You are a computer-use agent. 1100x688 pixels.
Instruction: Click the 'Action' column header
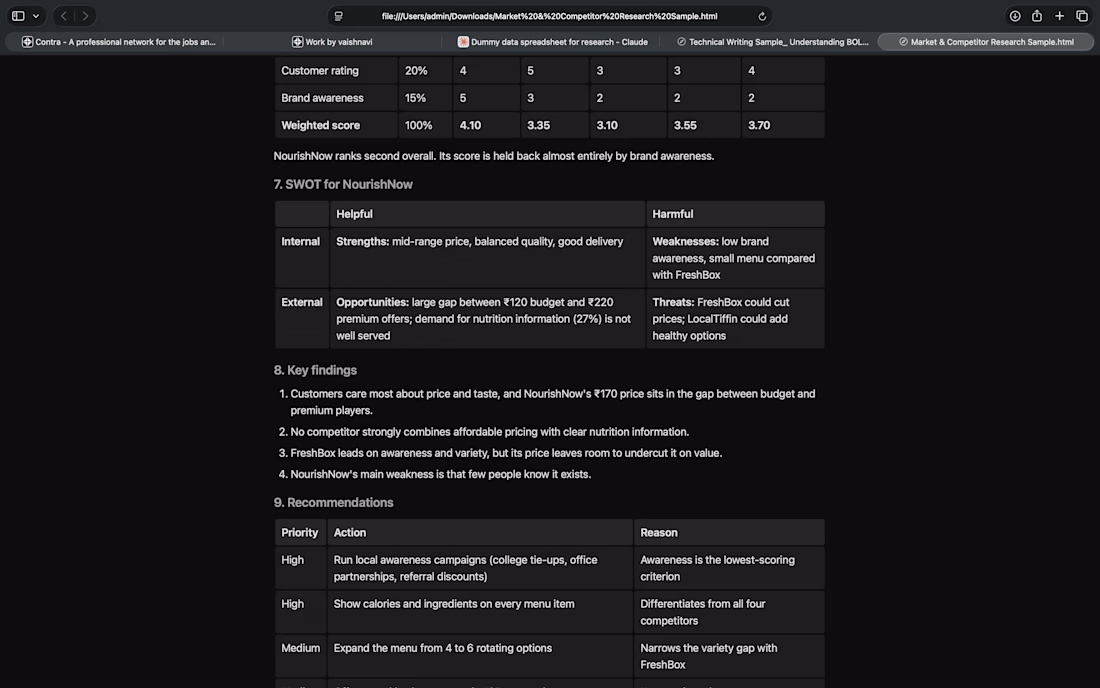click(x=349, y=533)
